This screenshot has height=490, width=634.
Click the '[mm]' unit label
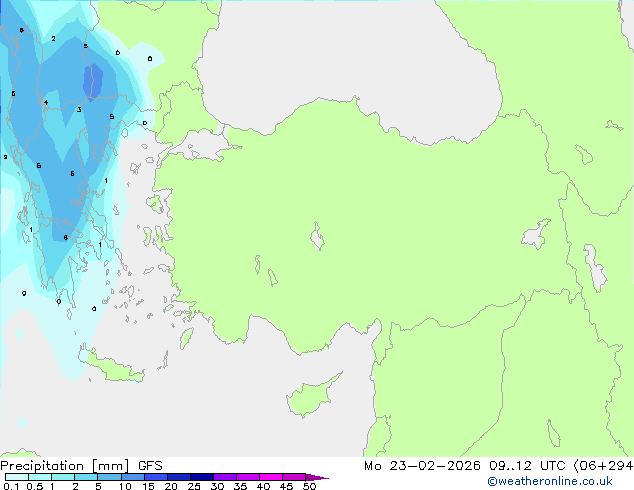click(111, 466)
